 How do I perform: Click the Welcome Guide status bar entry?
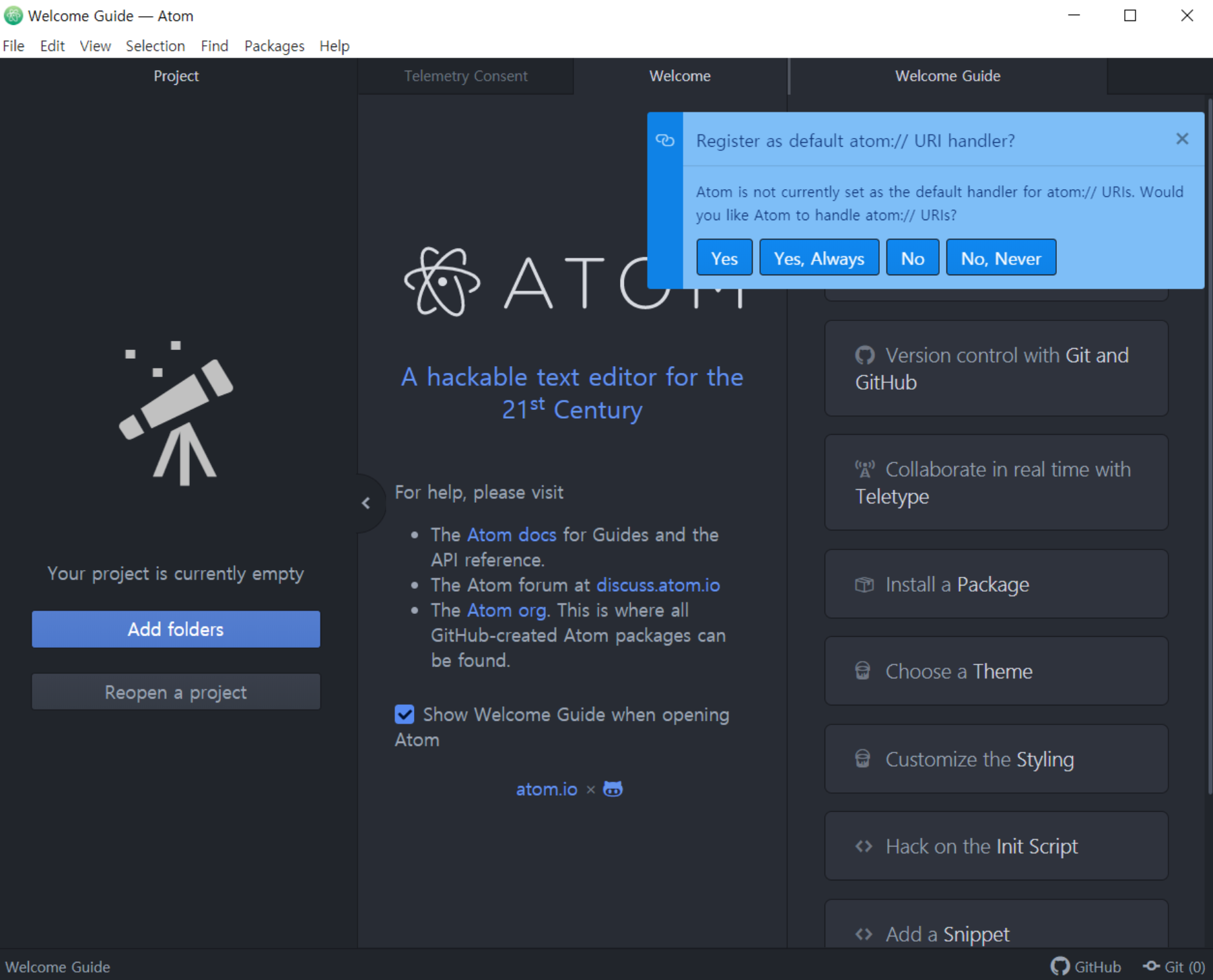coord(58,967)
